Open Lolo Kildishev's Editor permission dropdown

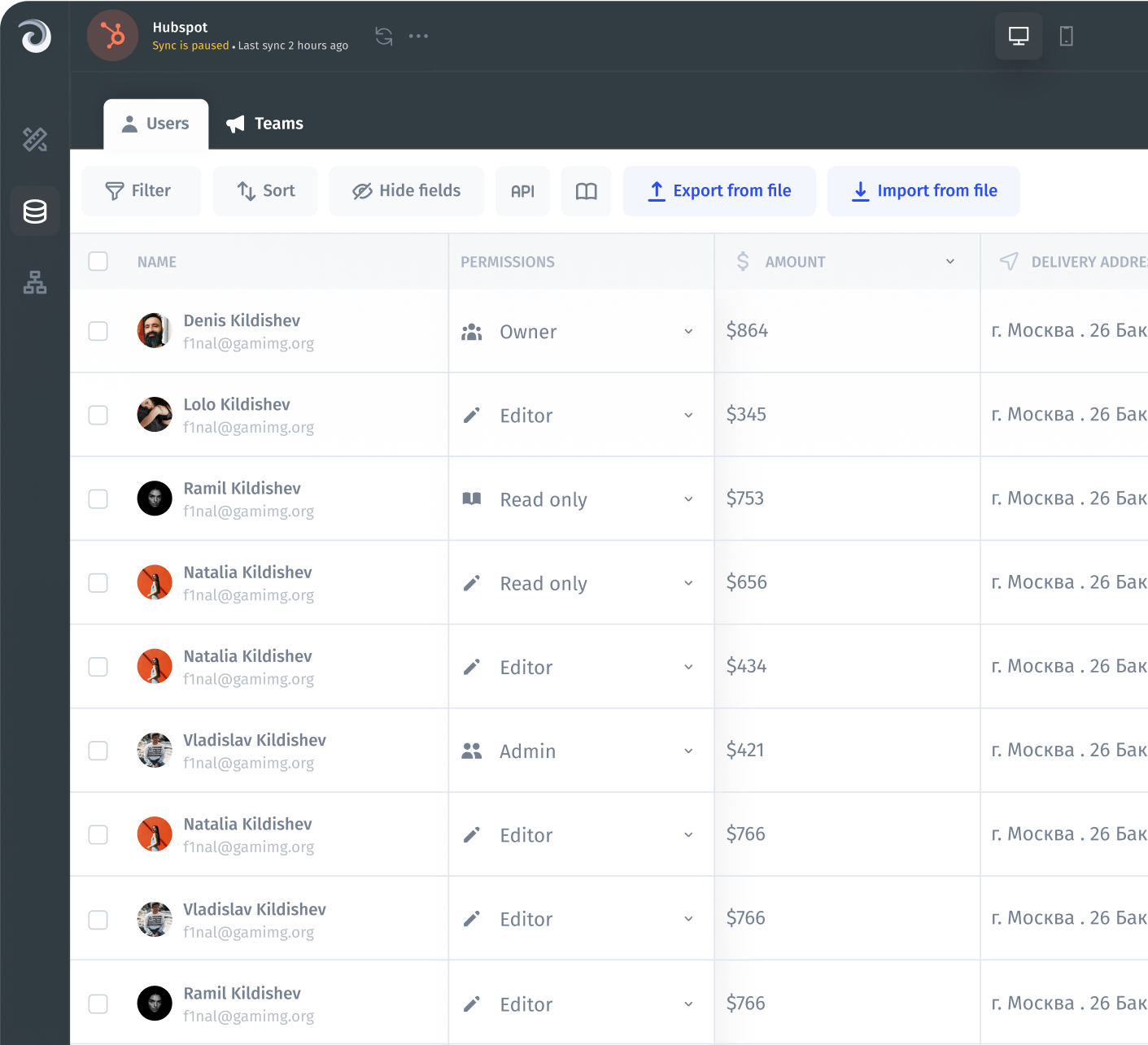click(x=688, y=416)
